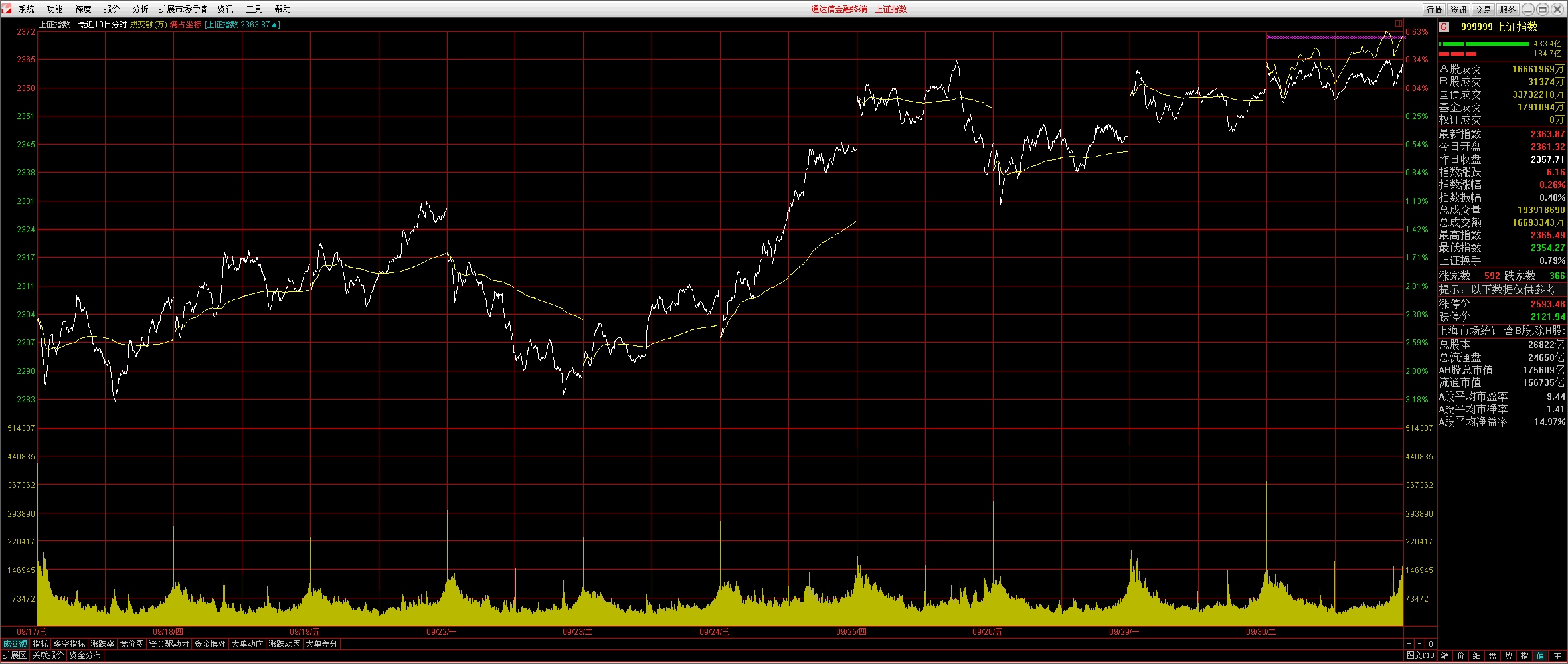Select the 多空指标 tab
Viewport: 1568px width, 664px height.
pyautogui.click(x=70, y=644)
